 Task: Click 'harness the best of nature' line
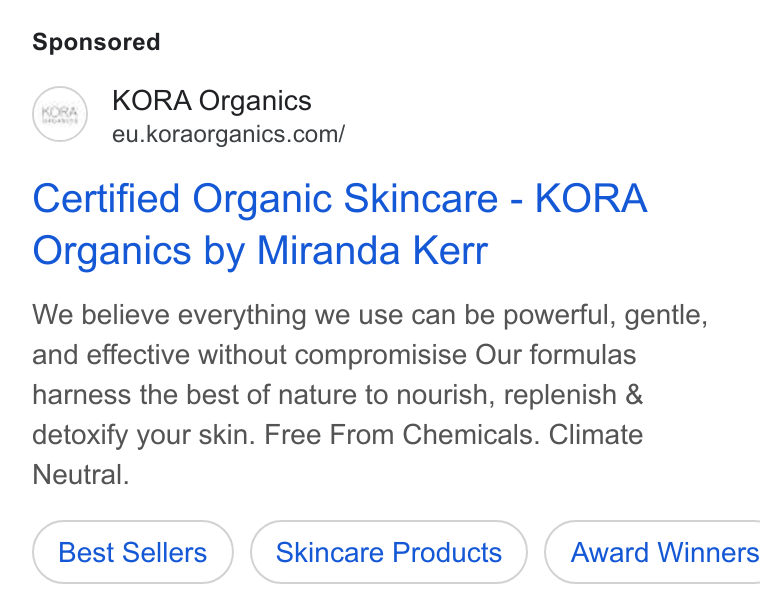[337, 395]
